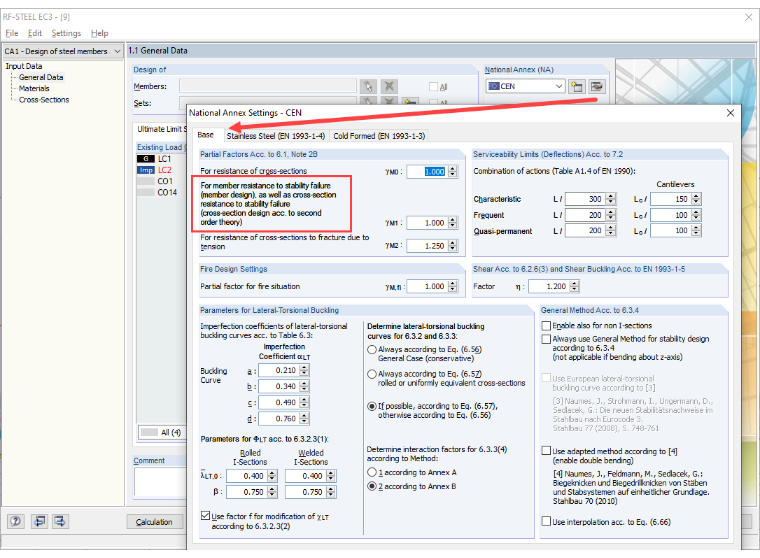Click the G load case LC1 badge

145,159
